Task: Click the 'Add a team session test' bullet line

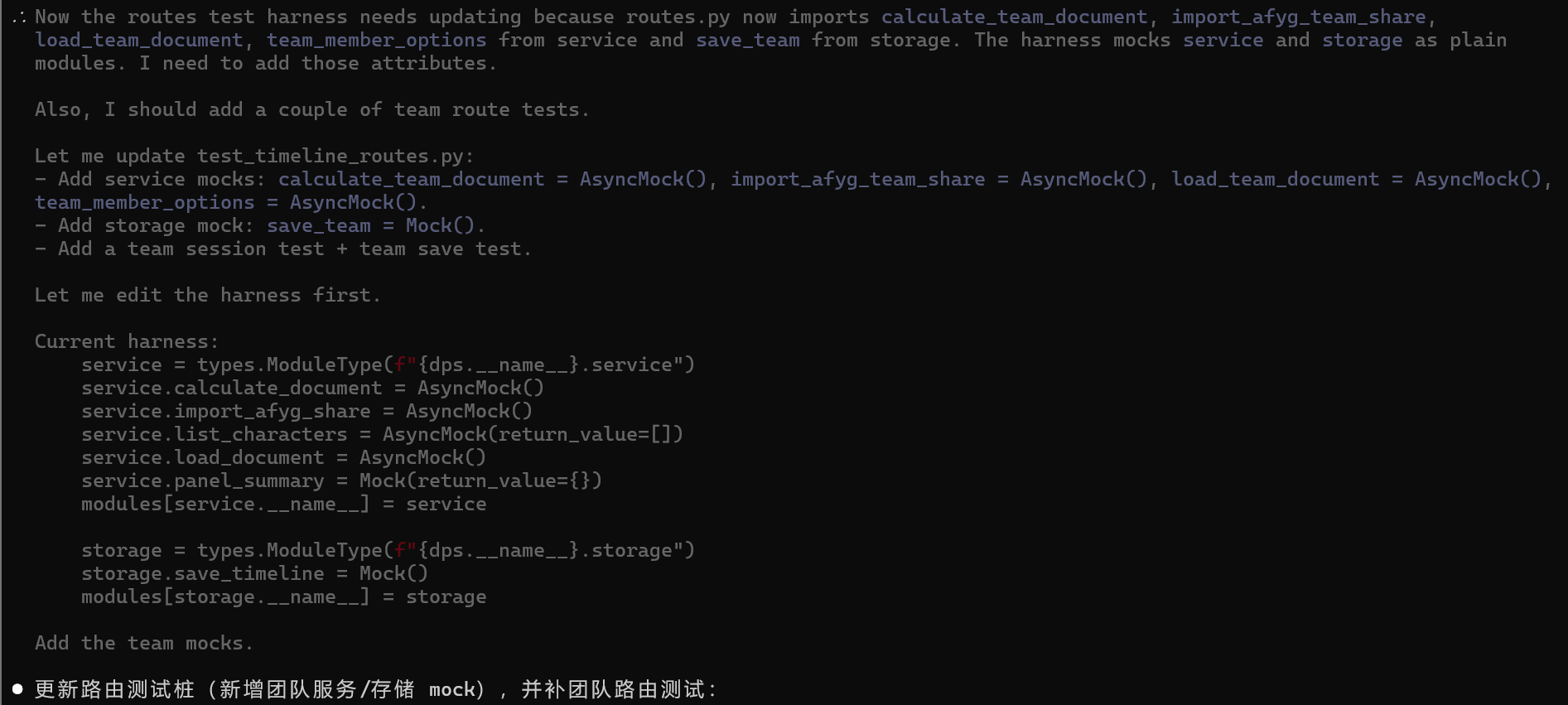Action: pyautogui.click(x=282, y=249)
